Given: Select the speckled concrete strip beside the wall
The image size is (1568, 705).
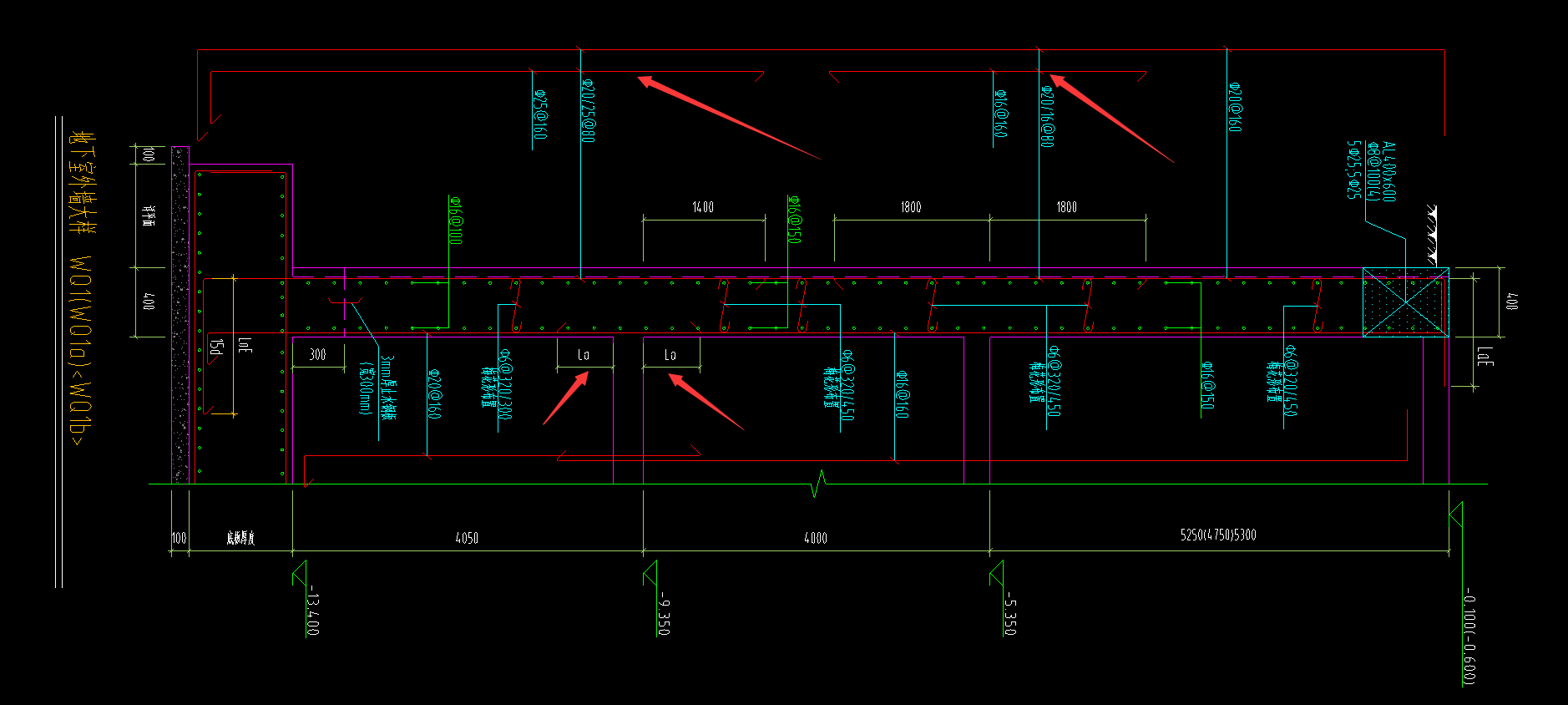Looking at the screenshot, I should [x=180, y=315].
